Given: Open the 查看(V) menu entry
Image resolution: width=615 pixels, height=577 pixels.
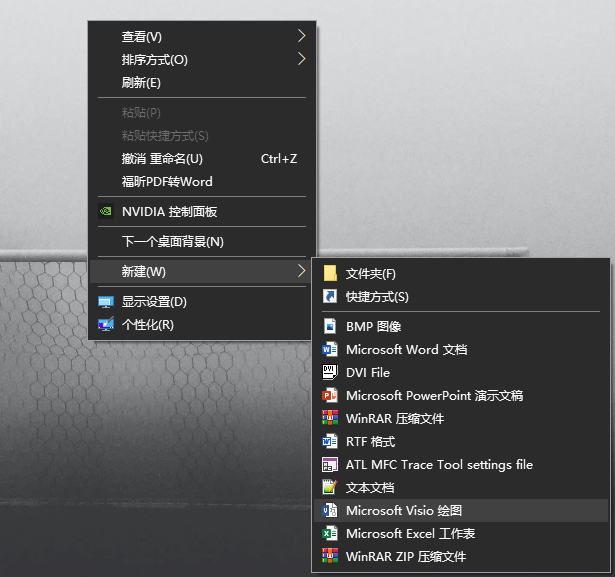Looking at the screenshot, I should point(202,36).
